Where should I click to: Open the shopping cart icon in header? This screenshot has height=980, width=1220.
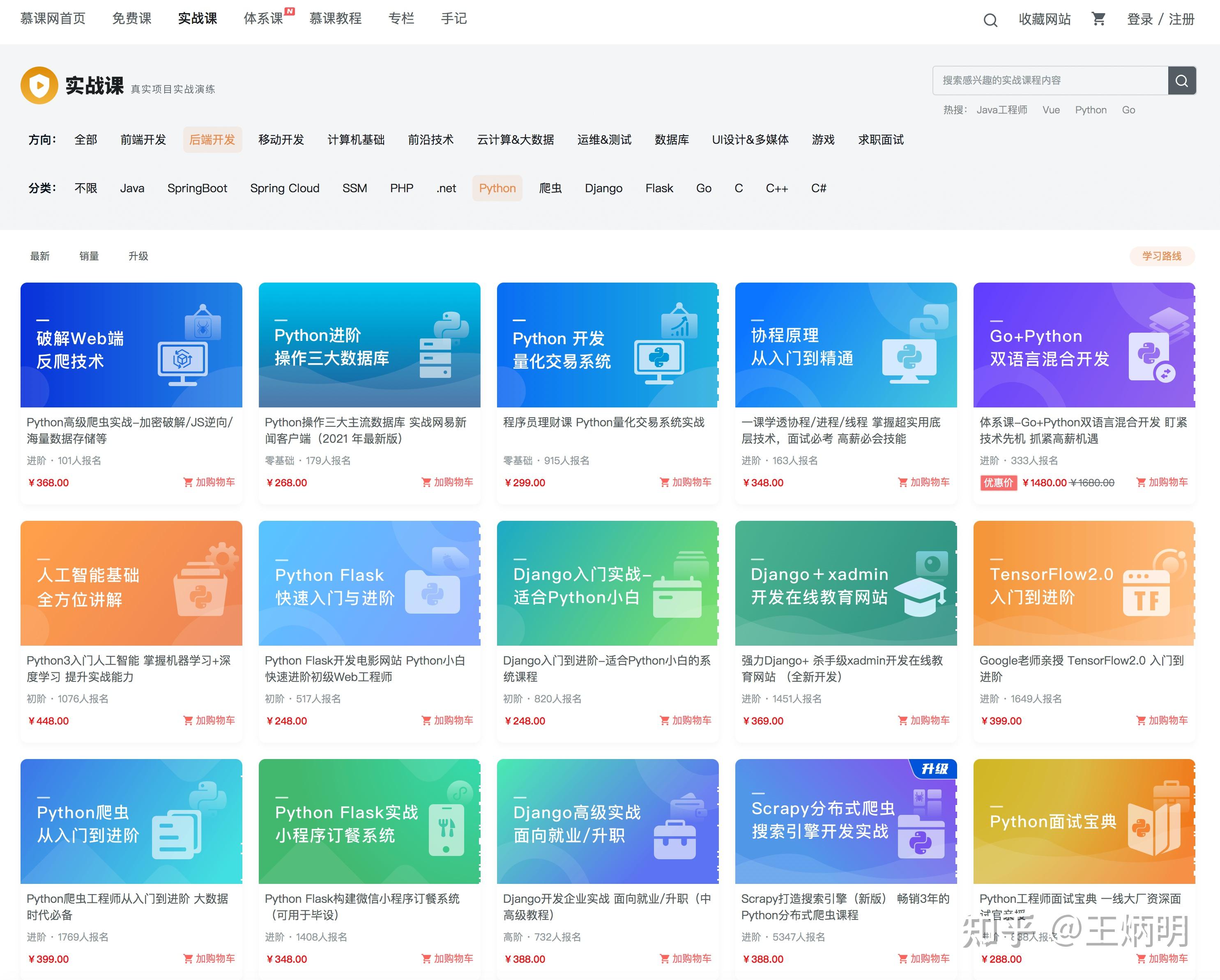tap(1098, 19)
